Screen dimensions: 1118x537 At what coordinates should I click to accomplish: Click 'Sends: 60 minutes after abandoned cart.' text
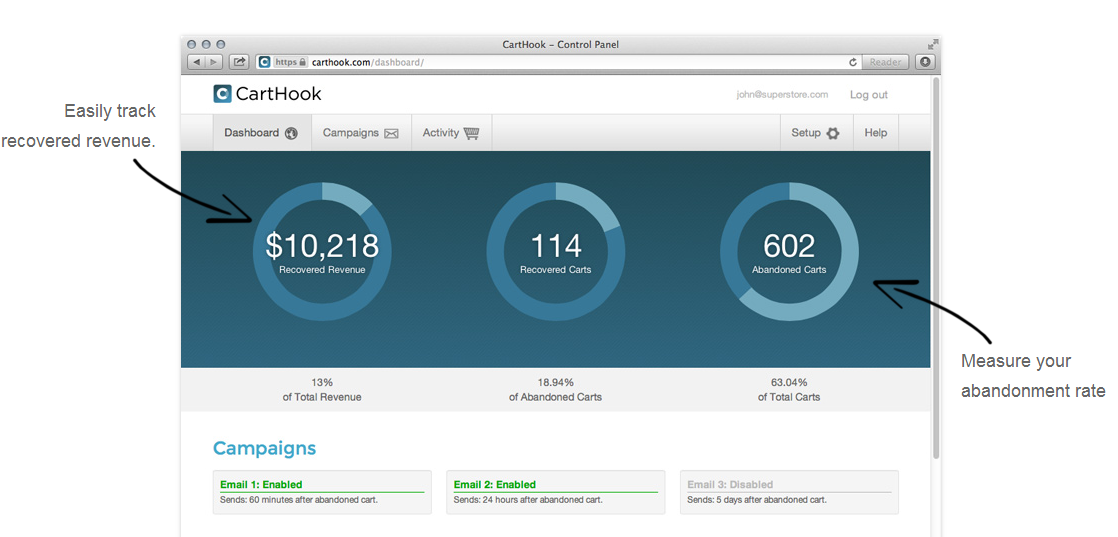click(299, 500)
